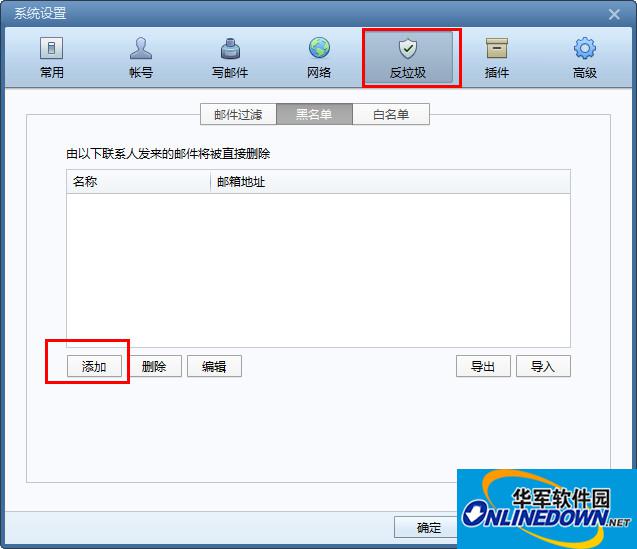Click the 导出 export button

pyautogui.click(x=483, y=367)
